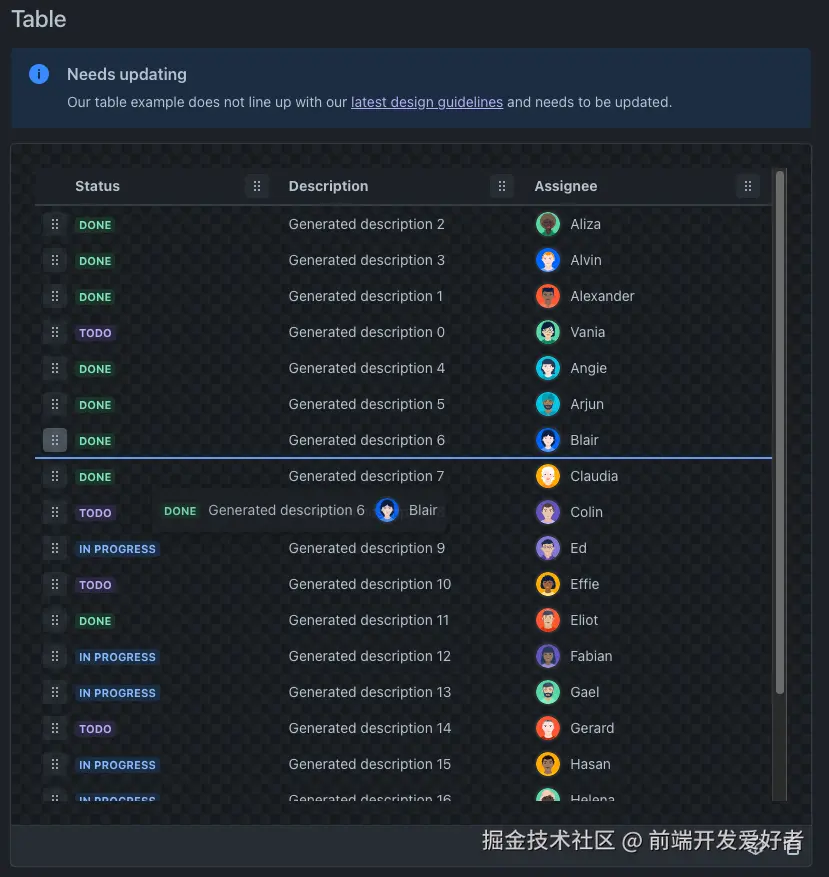This screenshot has height=877, width=829.
Task: Click the drag handle for Generated description 3
Action: [x=55, y=260]
